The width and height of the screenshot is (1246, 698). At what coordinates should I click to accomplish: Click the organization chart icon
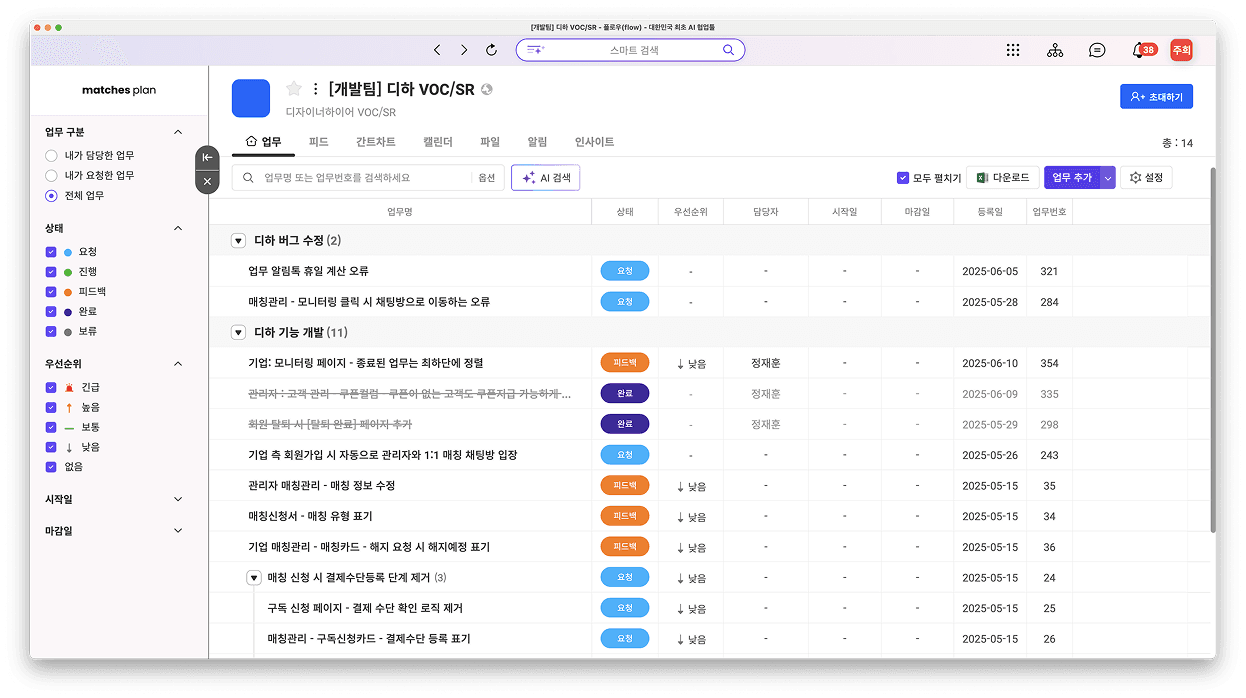[x=1055, y=50]
